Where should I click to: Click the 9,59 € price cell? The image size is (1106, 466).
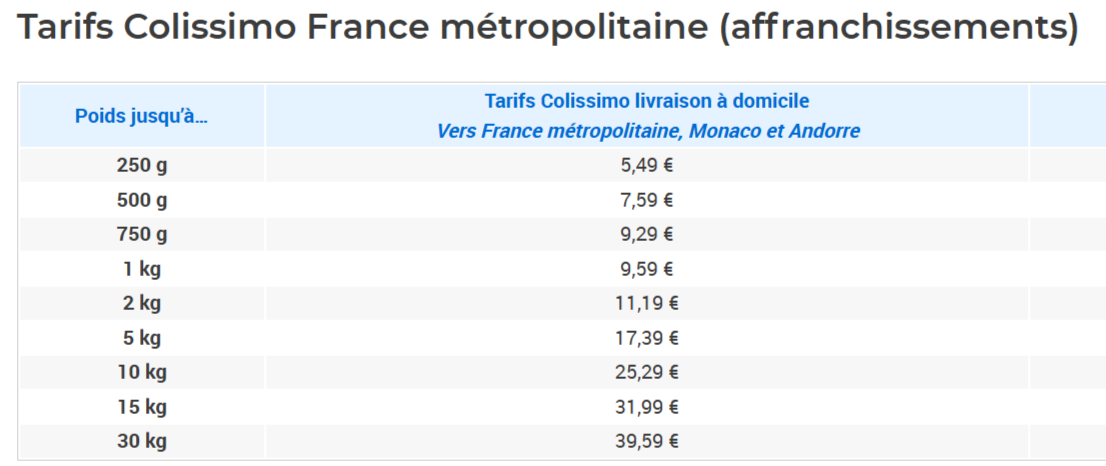click(x=647, y=269)
